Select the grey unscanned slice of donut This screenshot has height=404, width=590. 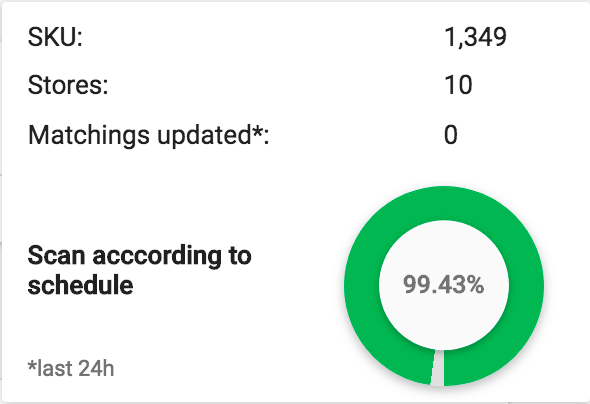pyautogui.click(x=438, y=368)
